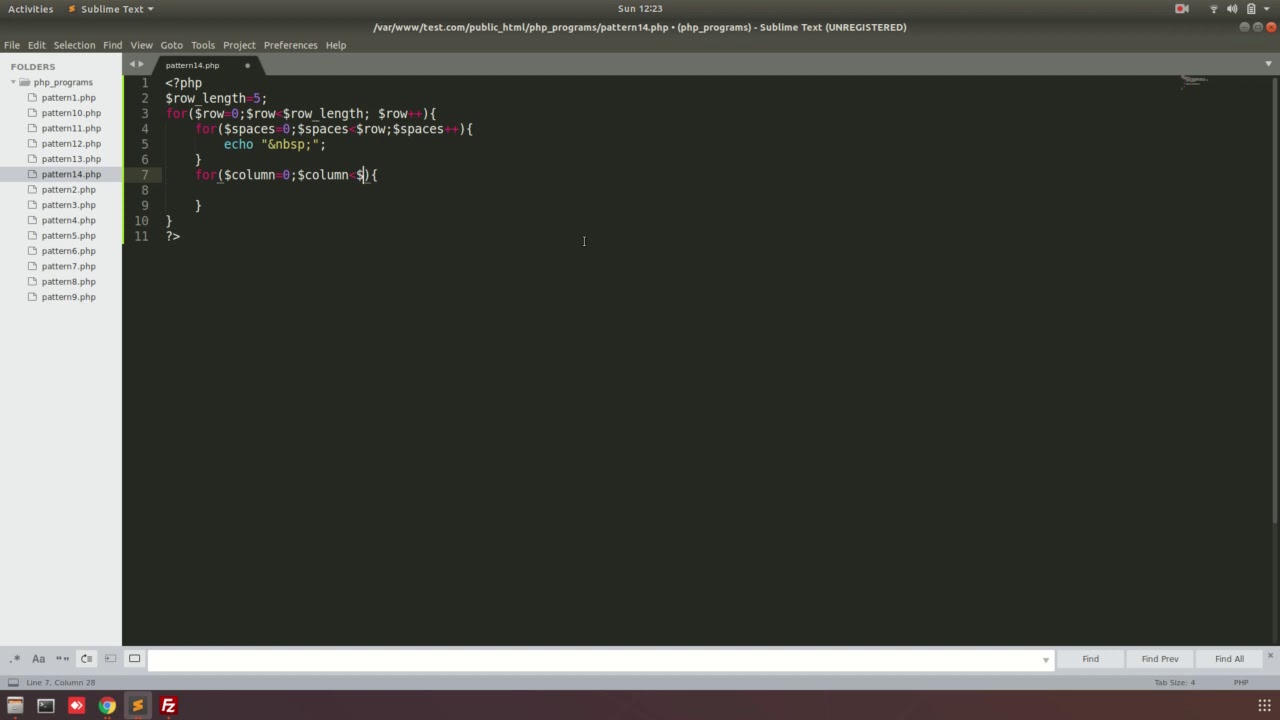Open the Find menu

coord(112,45)
